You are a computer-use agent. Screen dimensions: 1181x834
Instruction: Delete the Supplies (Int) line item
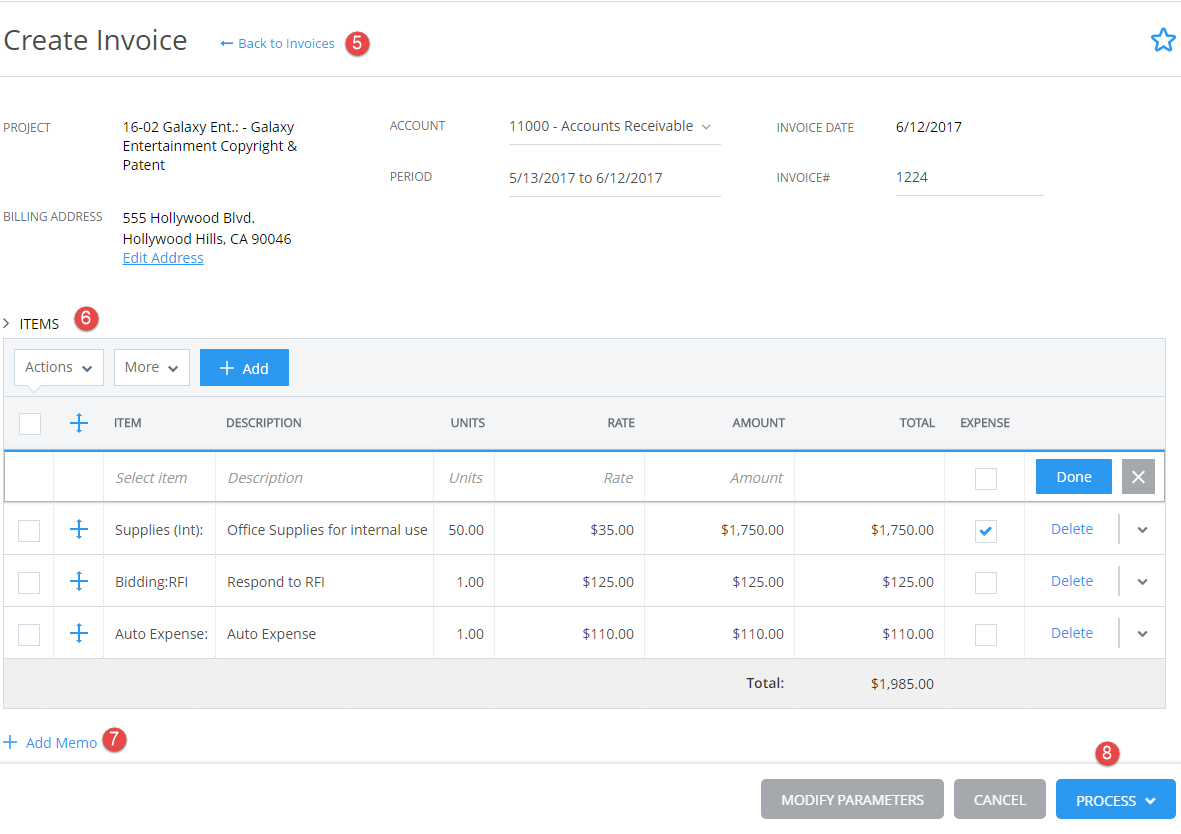click(x=1071, y=529)
